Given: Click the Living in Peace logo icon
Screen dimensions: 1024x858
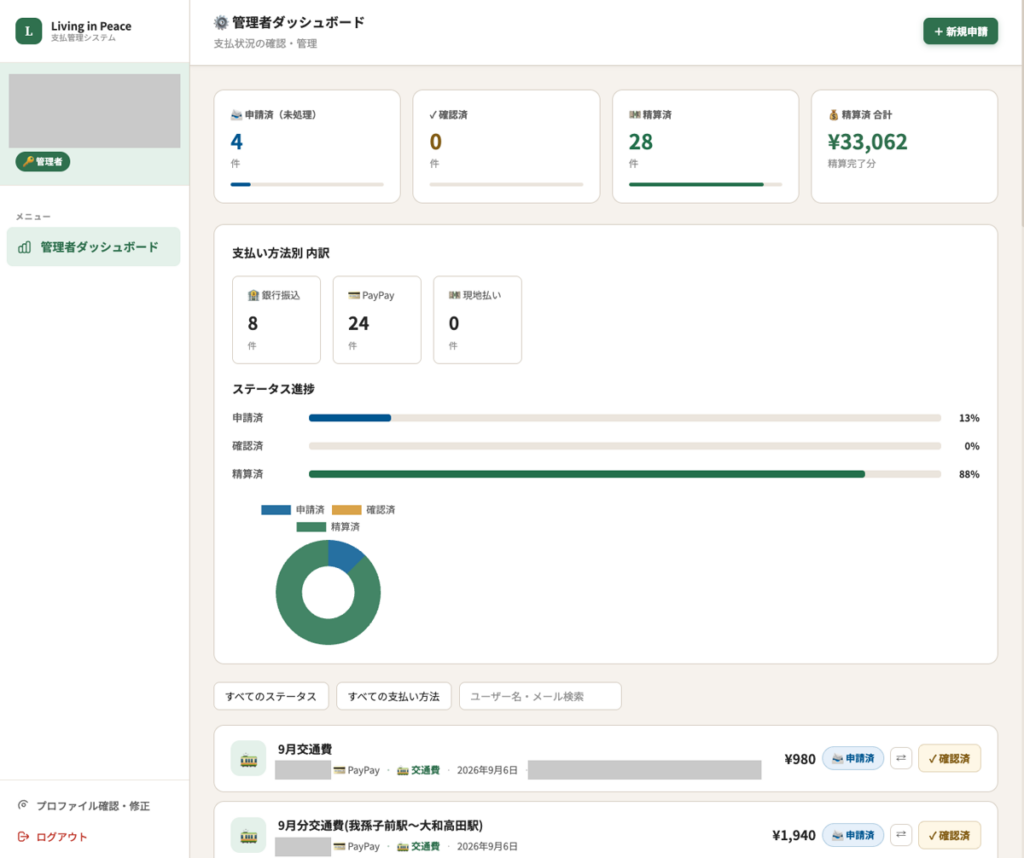Looking at the screenshot, I should pos(28,31).
